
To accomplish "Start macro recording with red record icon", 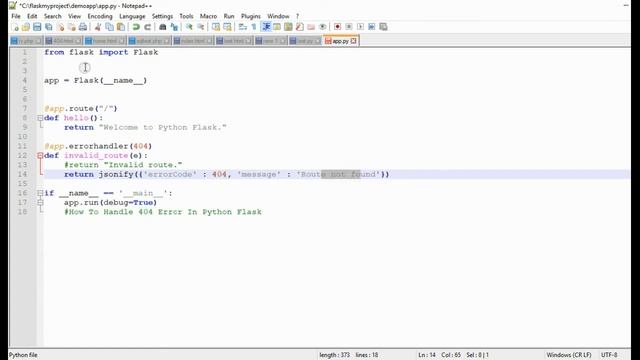I will pos(338,27).
